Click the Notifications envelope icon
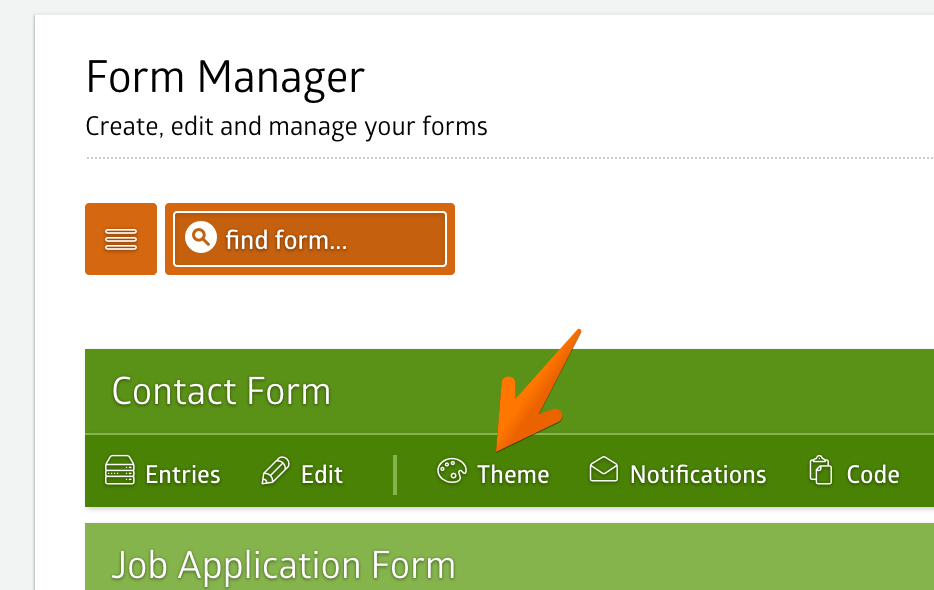 (603, 469)
